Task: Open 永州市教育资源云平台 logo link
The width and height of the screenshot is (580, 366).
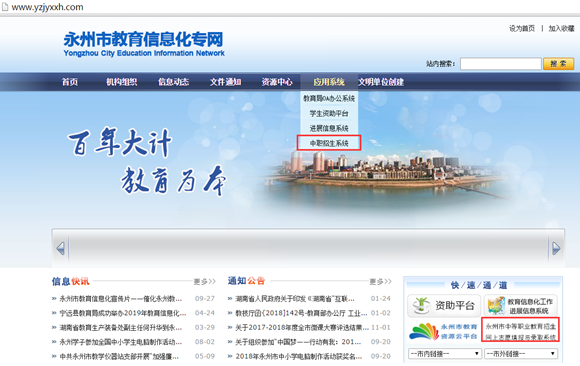Action: click(x=443, y=331)
